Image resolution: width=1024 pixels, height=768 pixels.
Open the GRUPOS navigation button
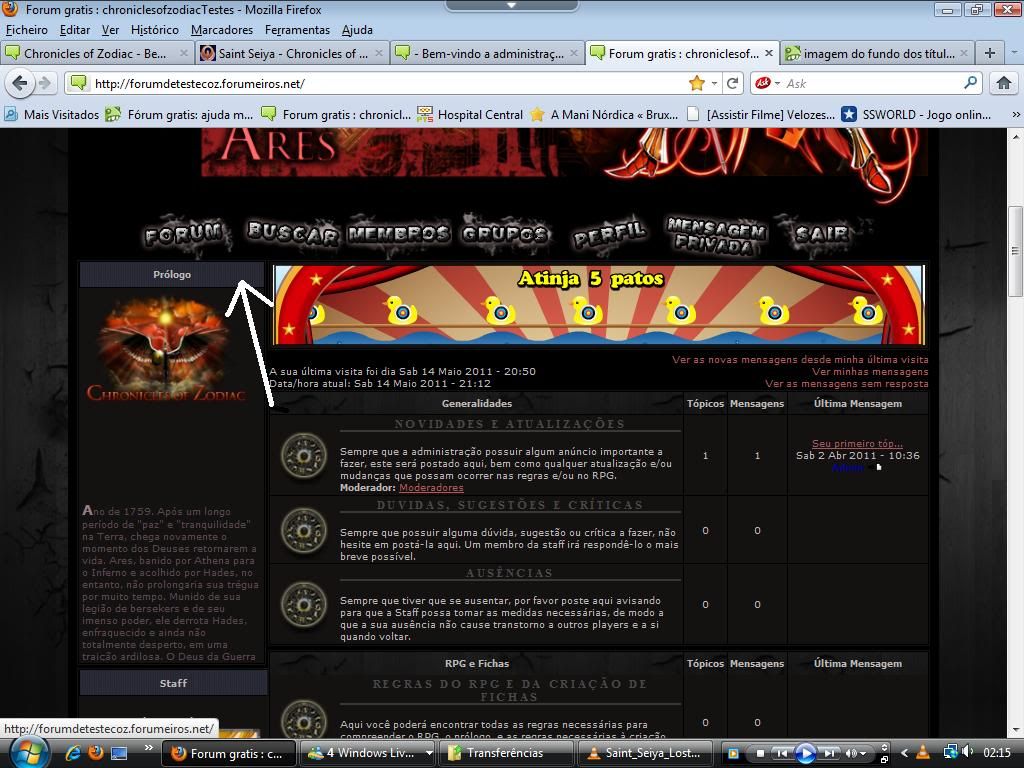click(505, 233)
